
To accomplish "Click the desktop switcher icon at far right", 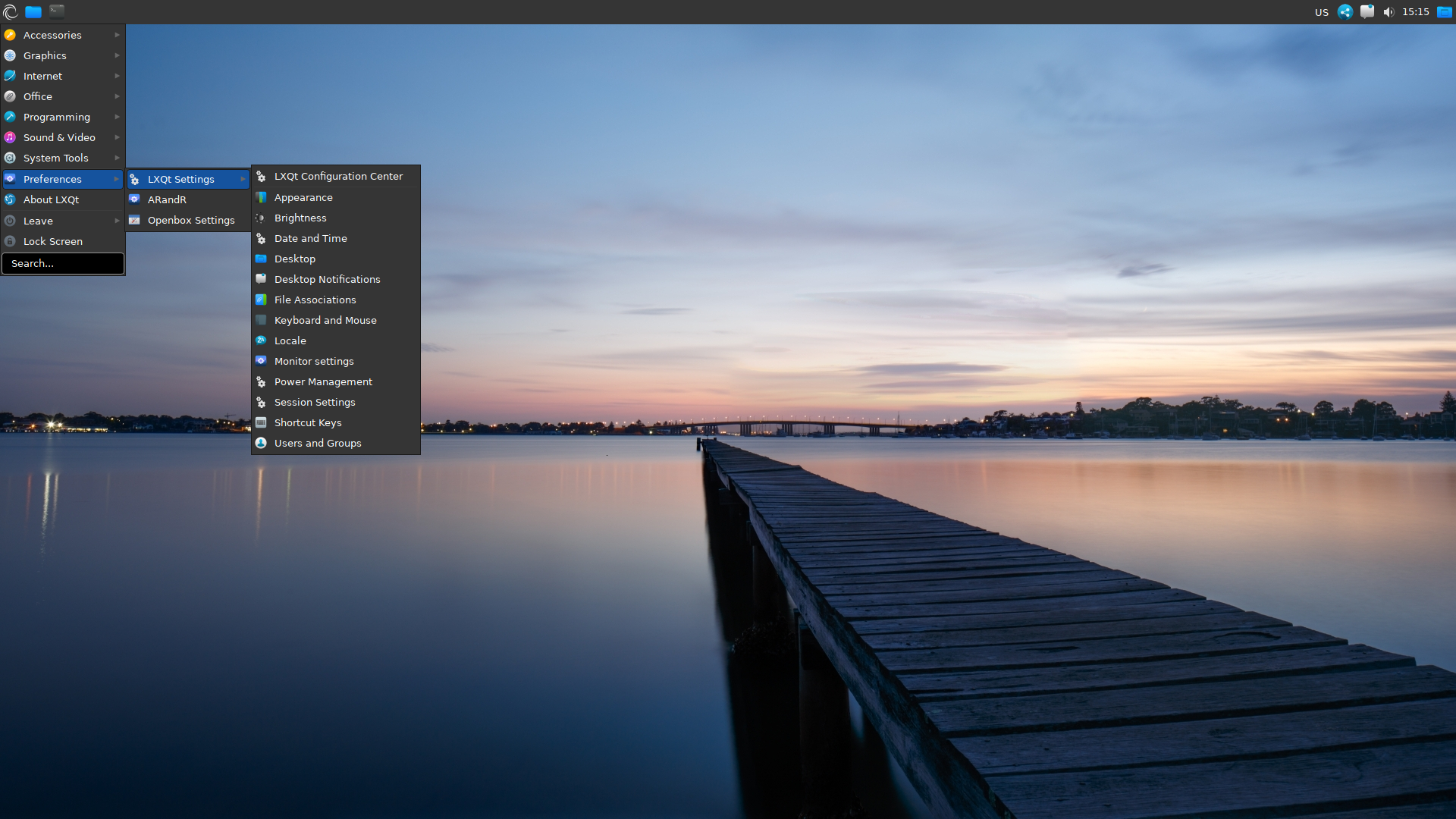I will point(1445,11).
